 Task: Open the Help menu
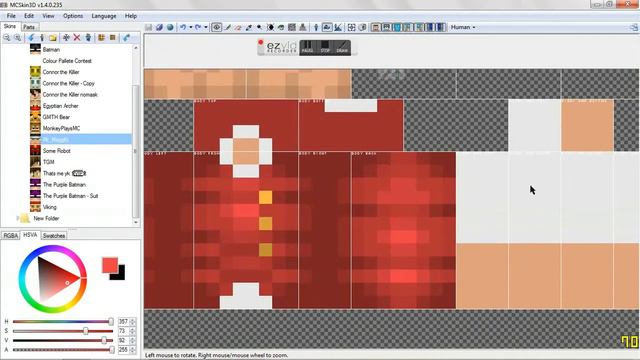131,16
